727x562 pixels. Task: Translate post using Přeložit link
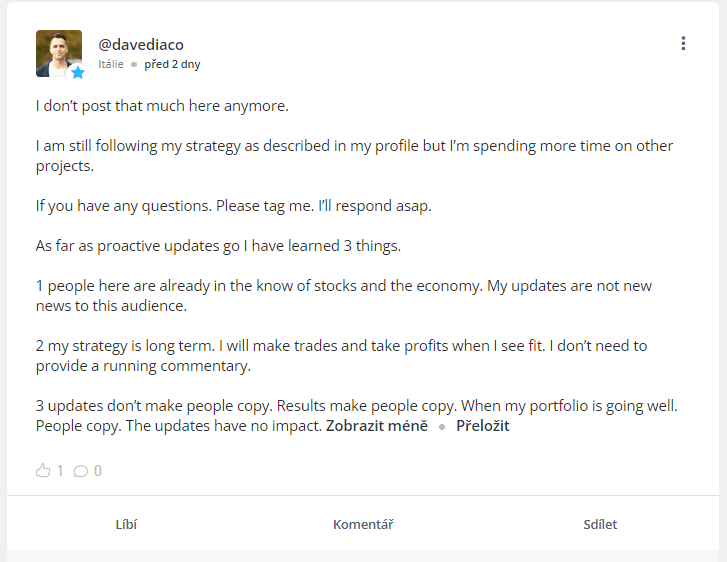[x=483, y=426]
